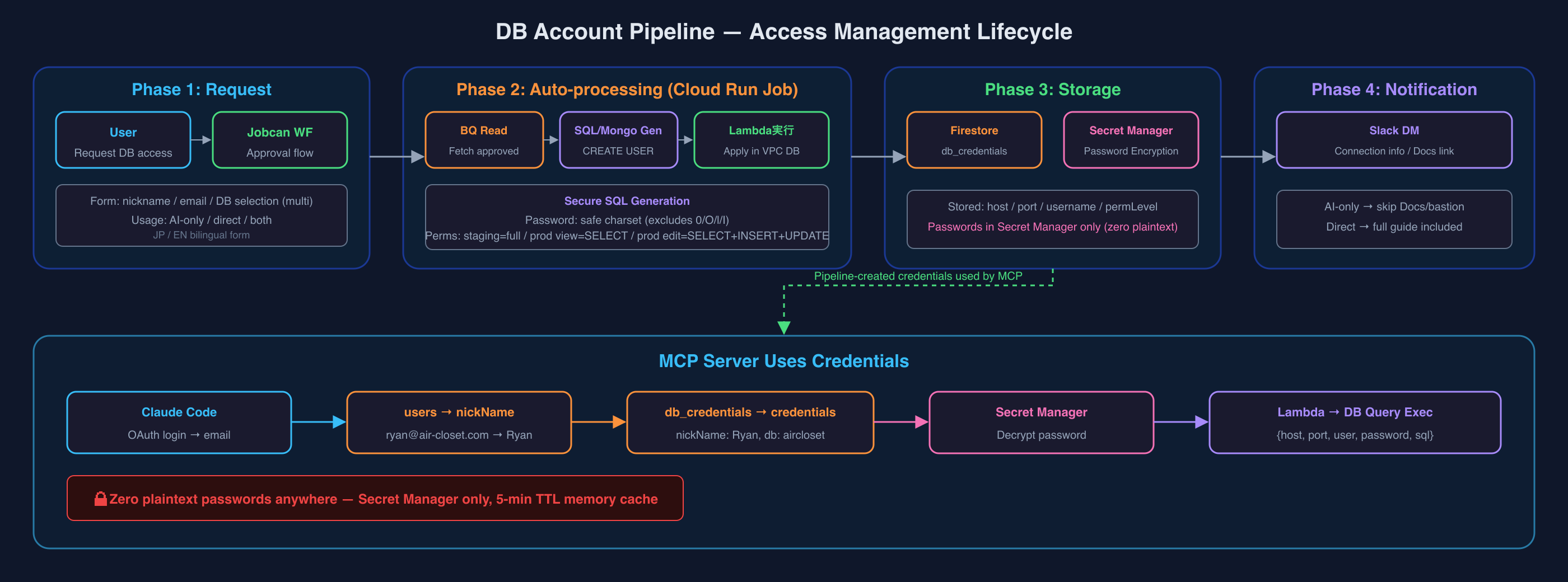Click the Phase 1: Request heading
This screenshot has width=1568, height=582.
(x=202, y=90)
